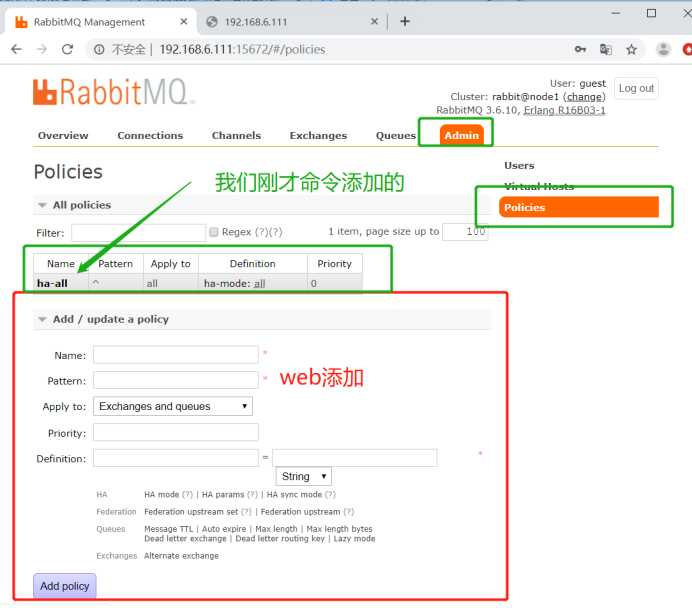Insert the Alternate exchange shortcut
The width and height of the screenshot is (692, 608).
coord(181,556)
